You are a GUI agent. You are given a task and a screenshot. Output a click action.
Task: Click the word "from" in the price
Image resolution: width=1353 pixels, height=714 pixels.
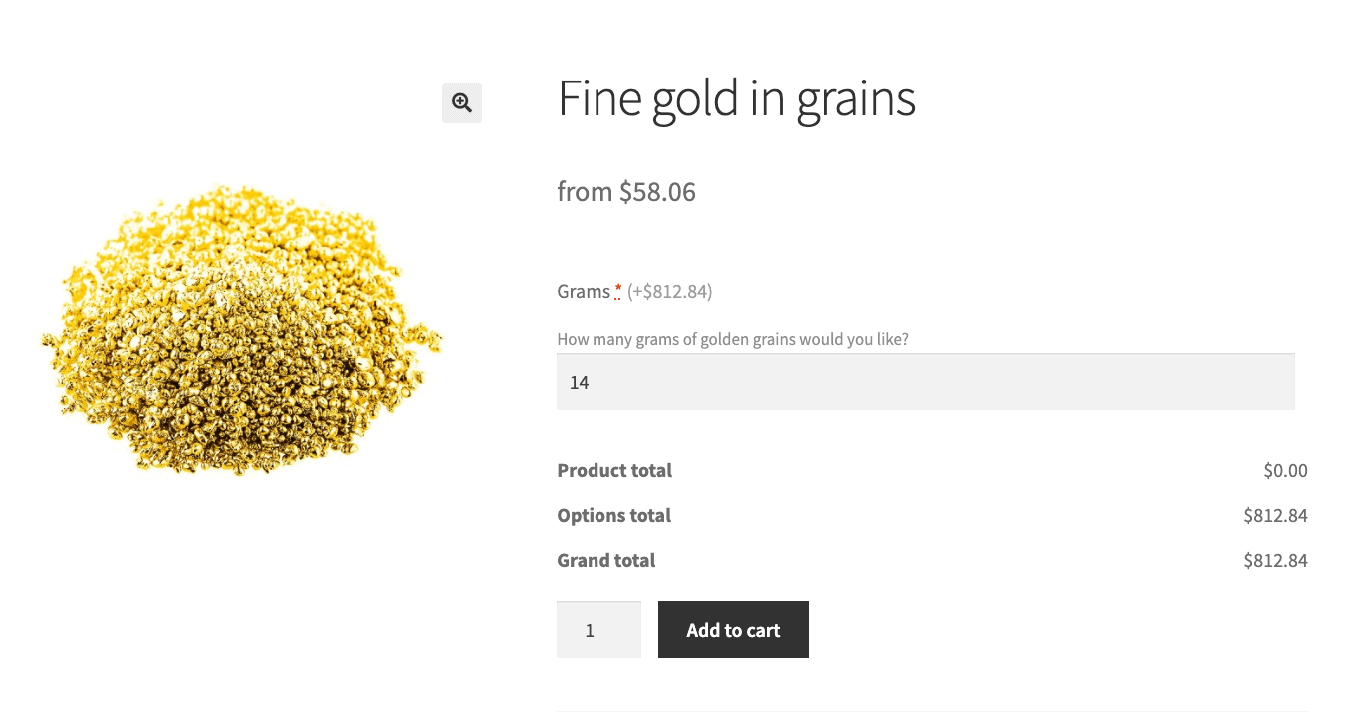[584, 191]
